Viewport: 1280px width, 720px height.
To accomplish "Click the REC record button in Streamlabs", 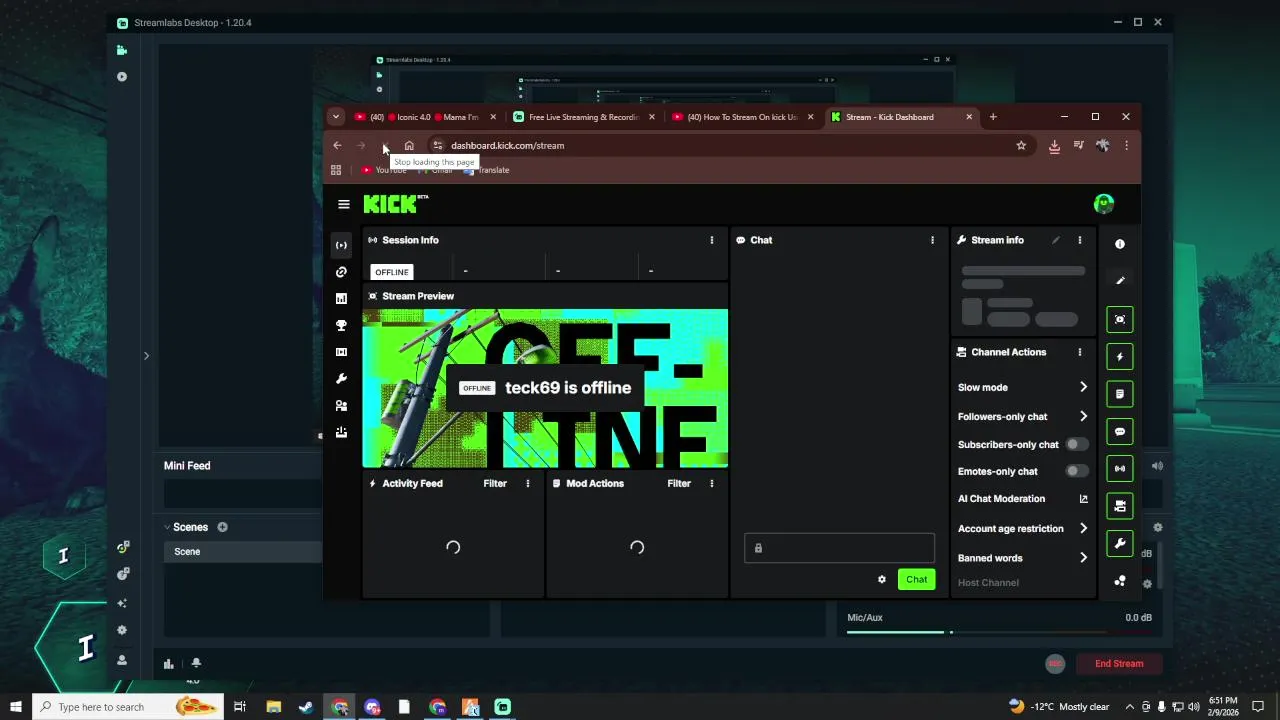I will tap(1054, 663).
